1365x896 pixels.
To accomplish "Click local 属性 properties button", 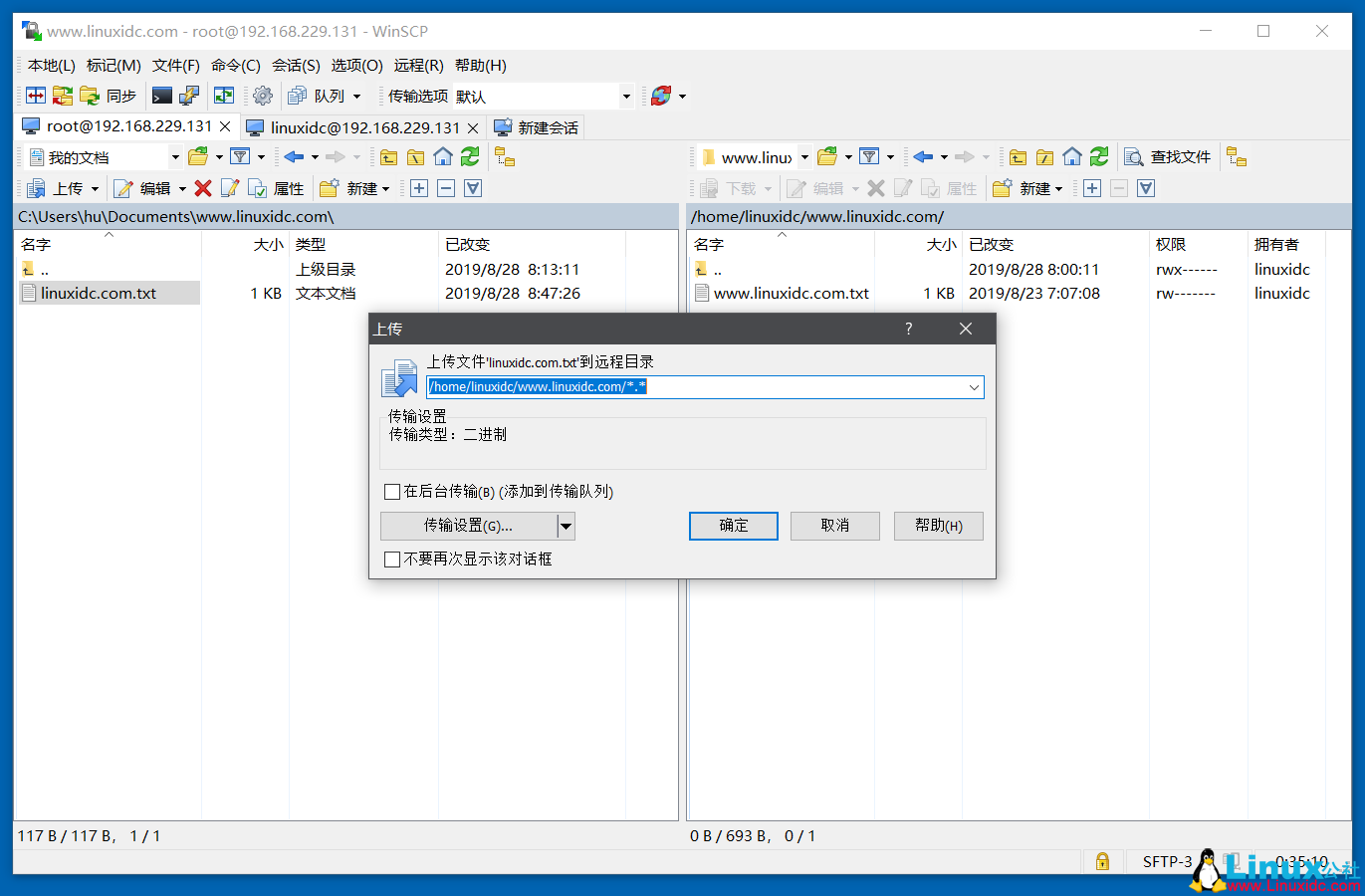I will (276, 188).
